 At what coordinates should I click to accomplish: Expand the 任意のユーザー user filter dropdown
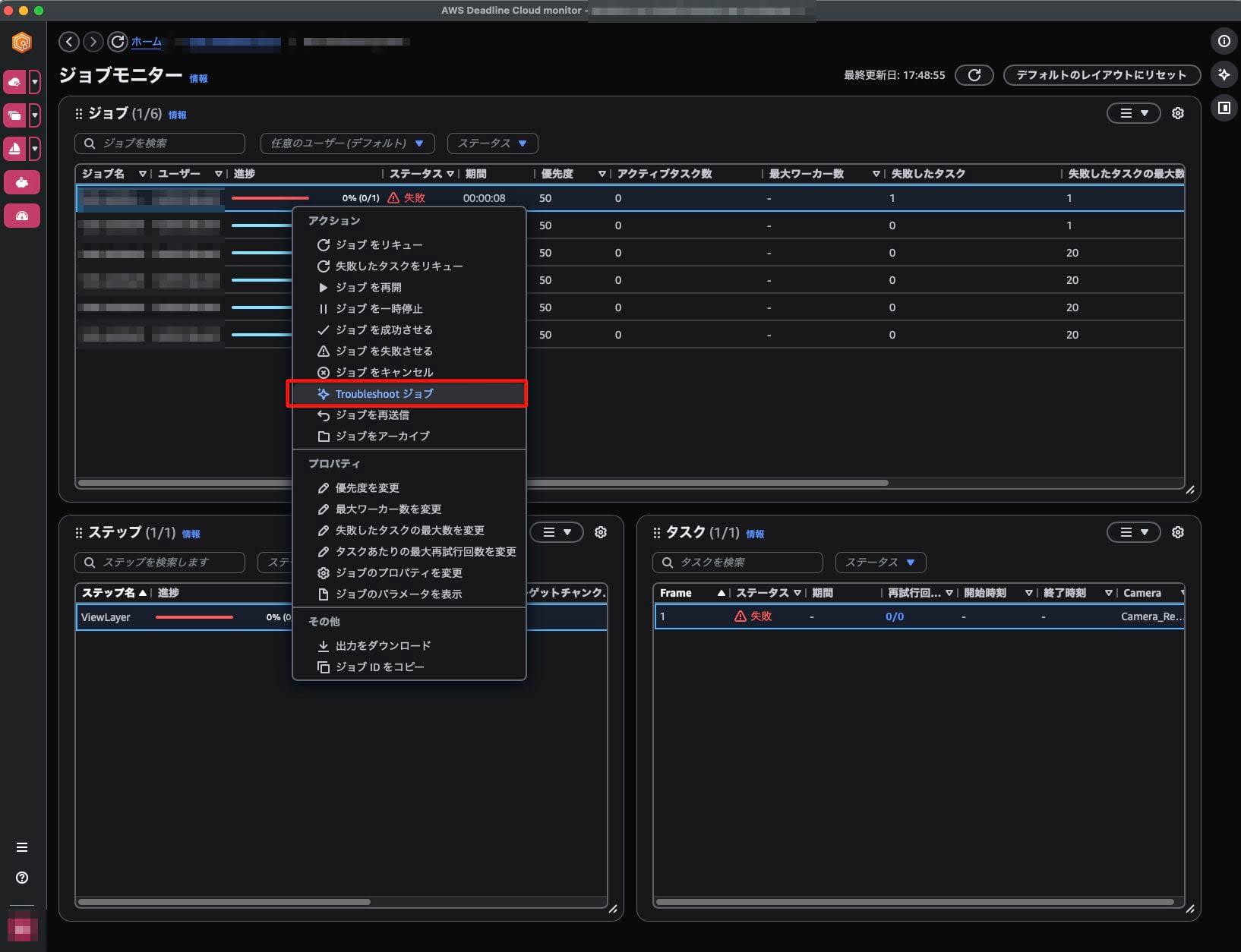click(x=347, y=143)
